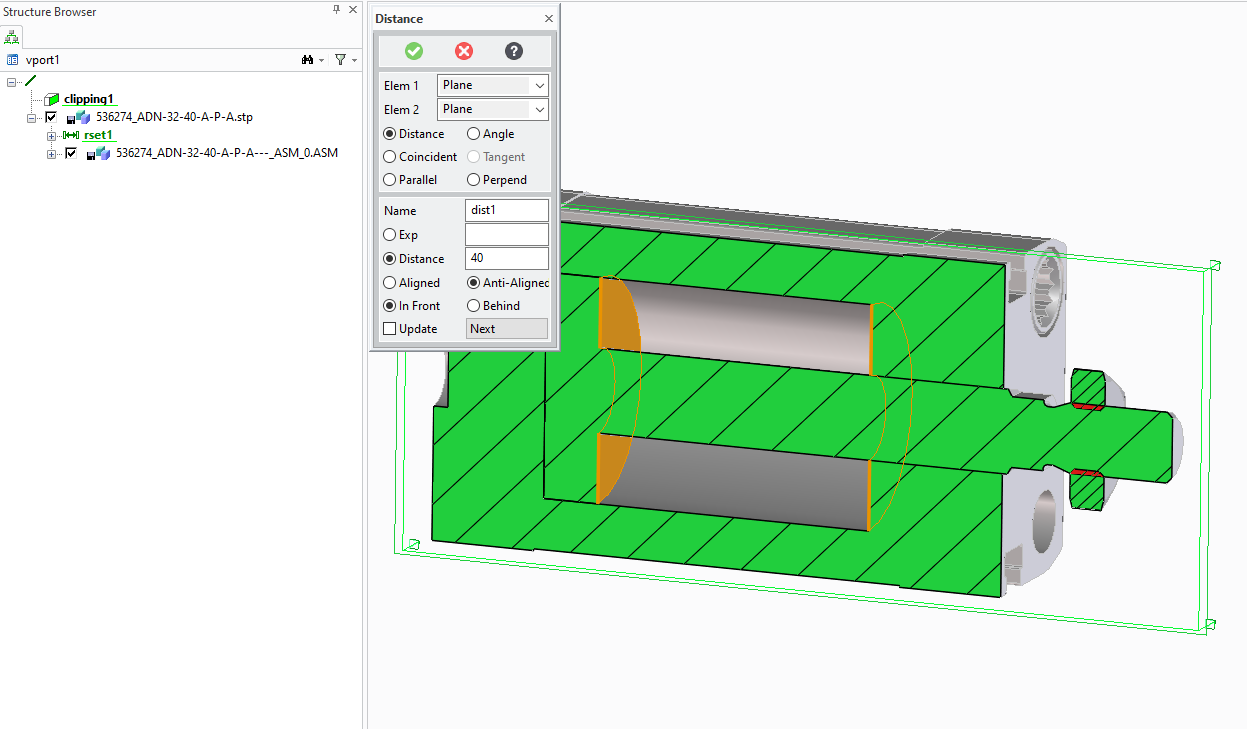The image size is (1247, 729).
Task: Switch constraint to Aligned option
Action: pyautogui.click(x=387, y=282)
